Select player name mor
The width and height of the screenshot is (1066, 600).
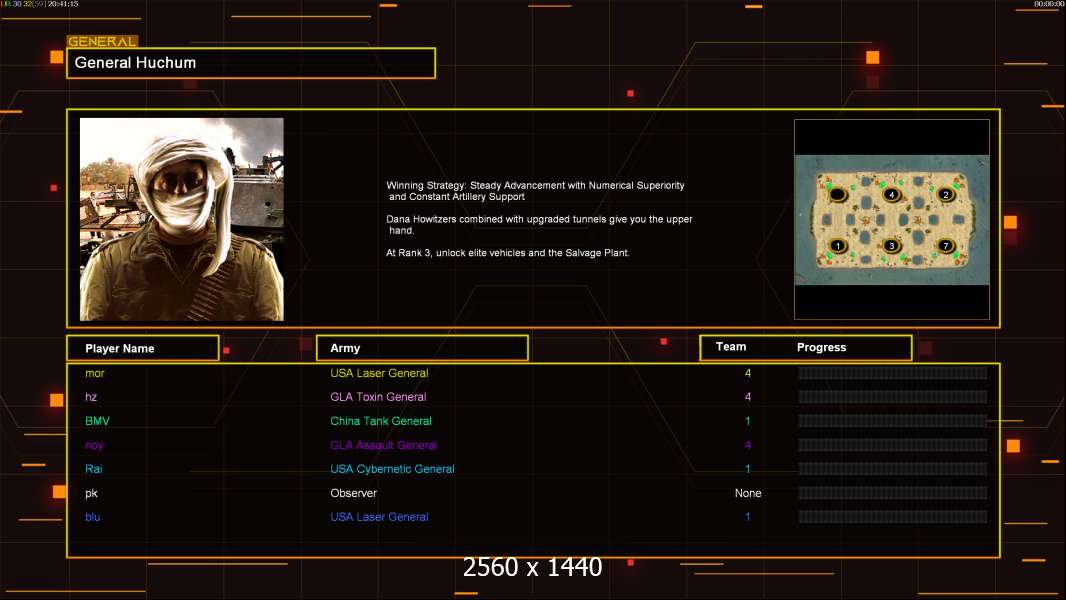coord(94,373)
